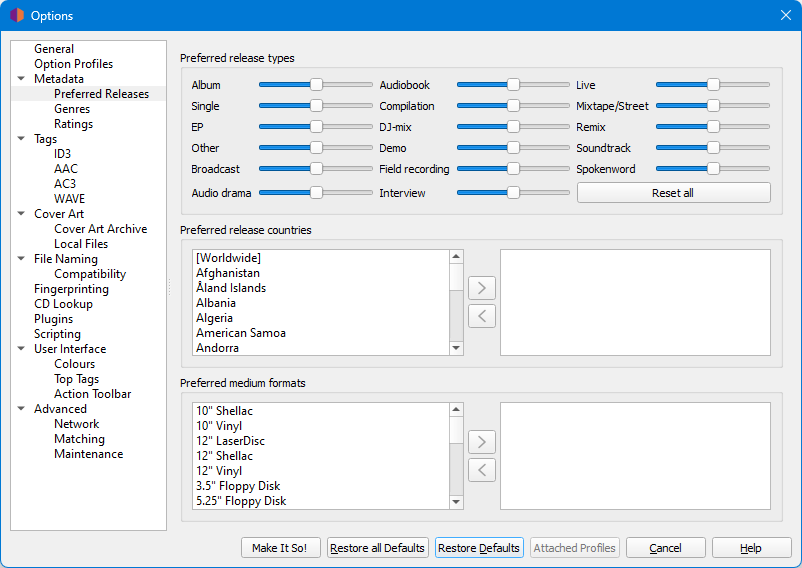The height and width of the screenshot is (568, 802).
Task: Click Restore all Defaults button
Action: coord(378,548)
